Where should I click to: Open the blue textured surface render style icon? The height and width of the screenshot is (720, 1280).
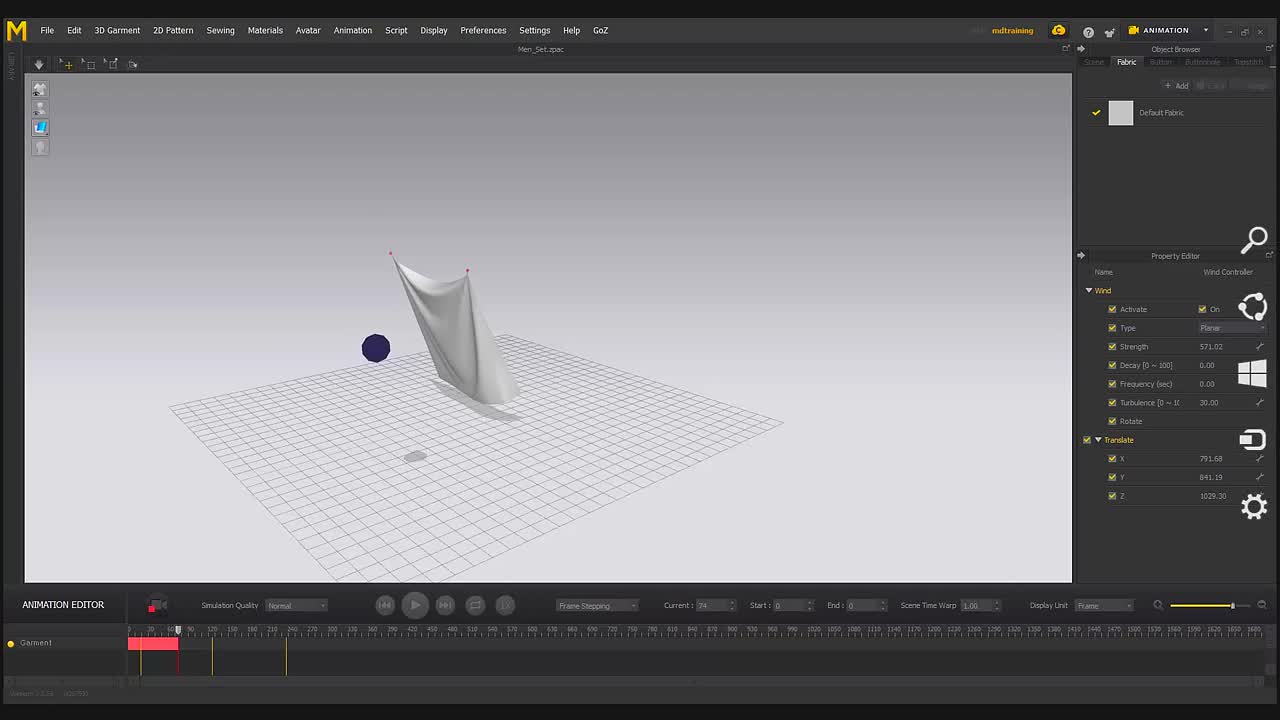(x=40, y=127)
